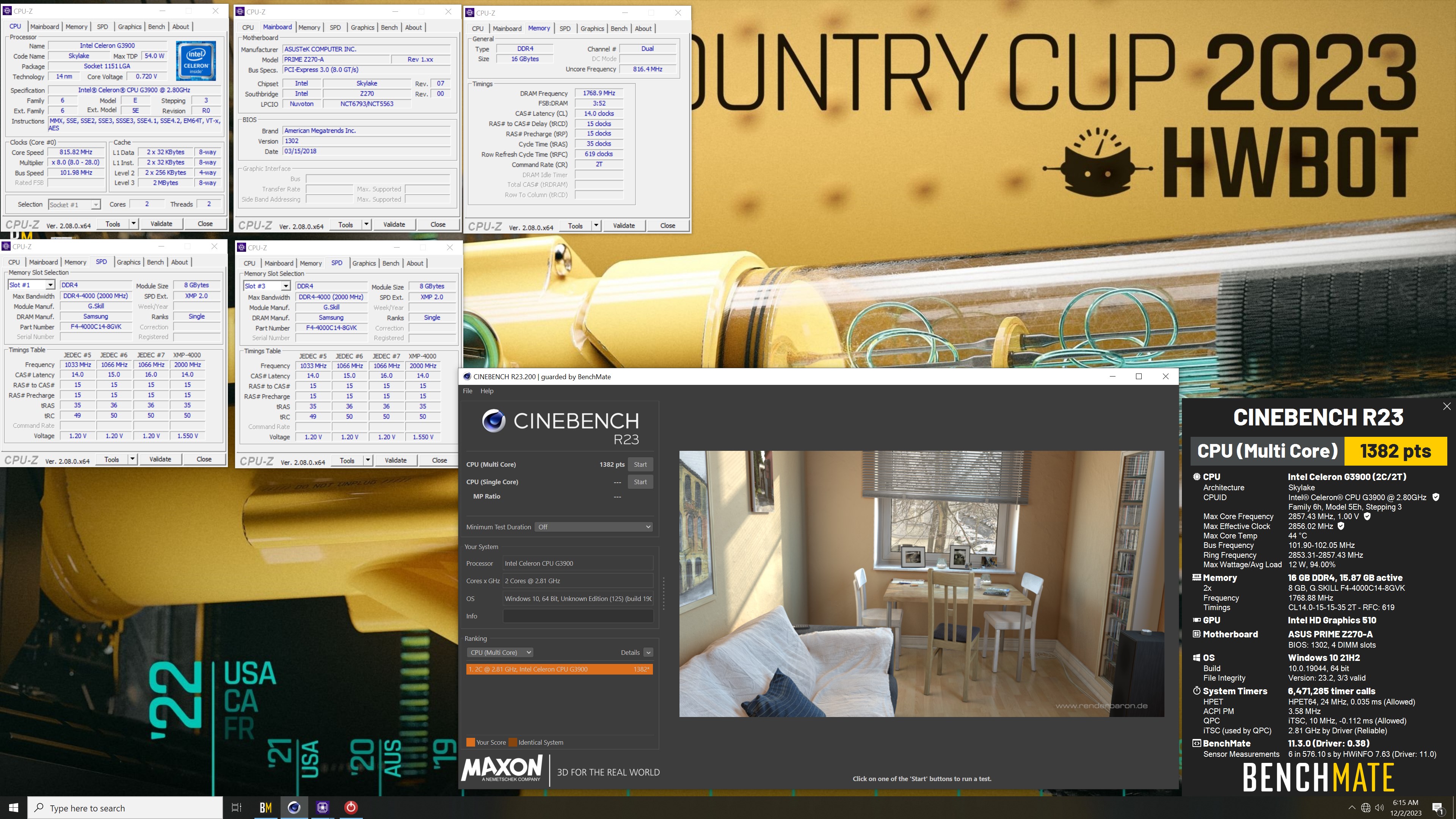Switch to Memory tab in Slot #3 SPD window
The image size is (1456, 819).
tap(311, 264)
